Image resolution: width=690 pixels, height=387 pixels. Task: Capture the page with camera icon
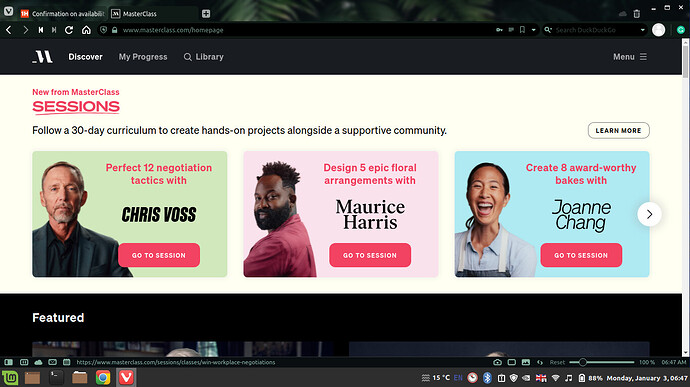pyautogui.click(x=497, y=362)
